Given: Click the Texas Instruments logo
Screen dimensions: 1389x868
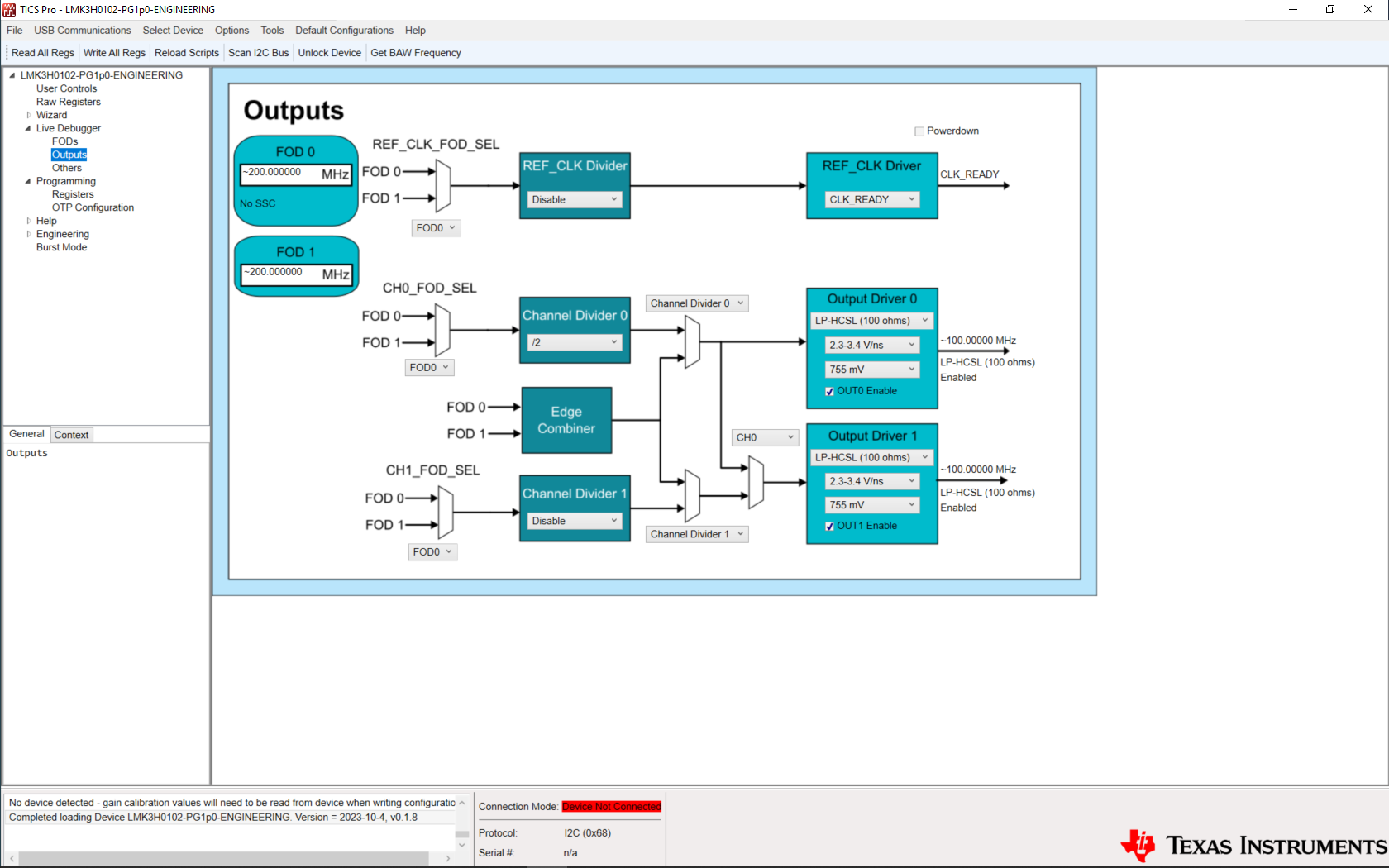Looking at the screenshot, I should pyautogui.click(x=1253, y=845).
